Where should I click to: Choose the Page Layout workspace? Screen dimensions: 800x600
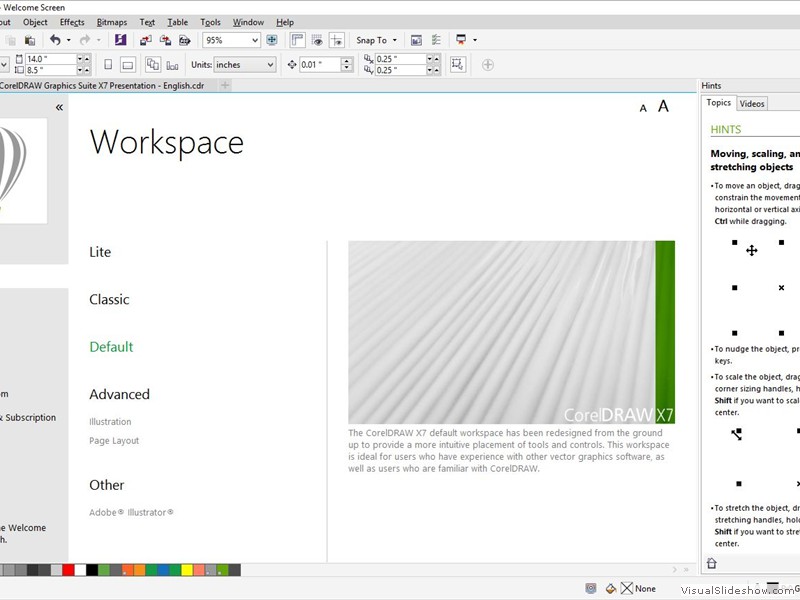(x=114, y=441)
